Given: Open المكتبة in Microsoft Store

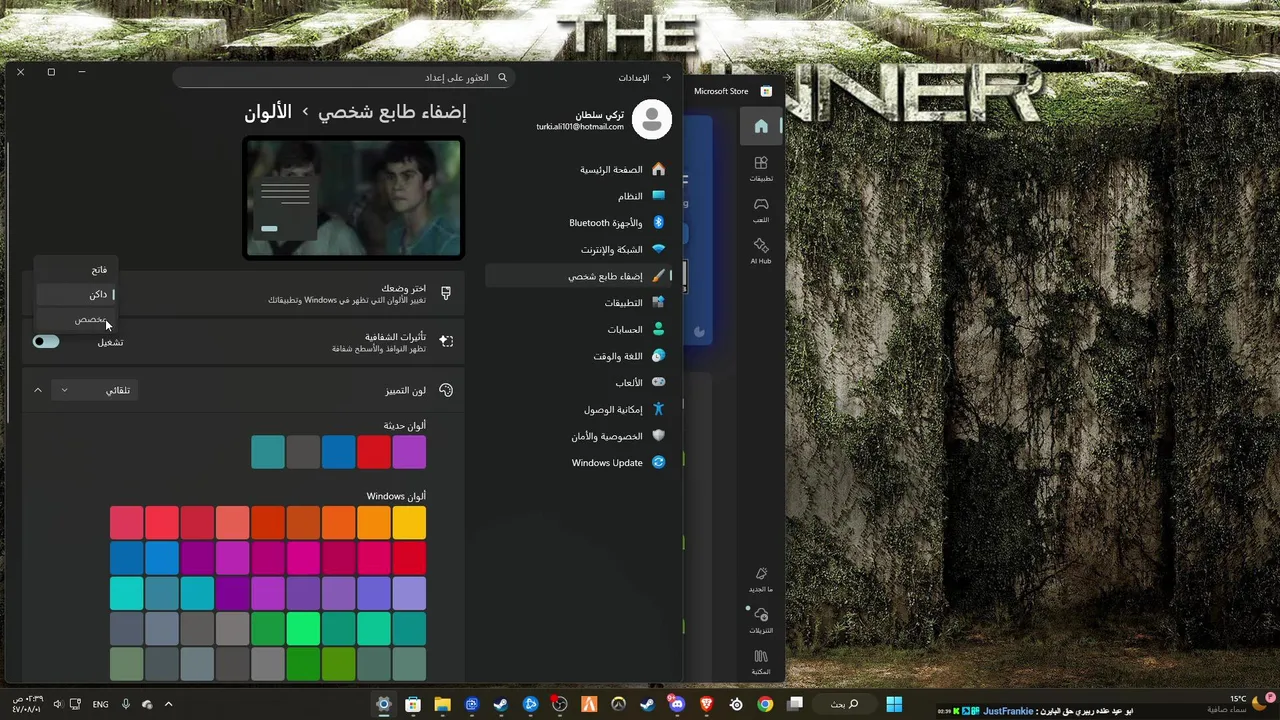Looking at the screenshot, I should (761, 662).
